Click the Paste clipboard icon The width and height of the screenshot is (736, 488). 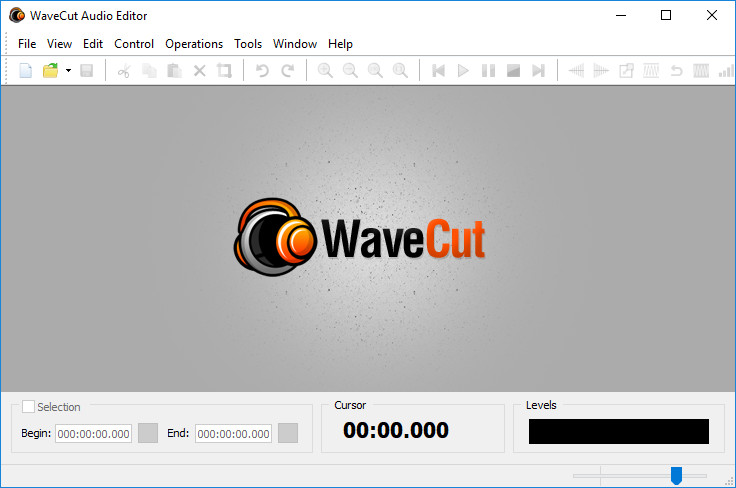click(175, 71)
